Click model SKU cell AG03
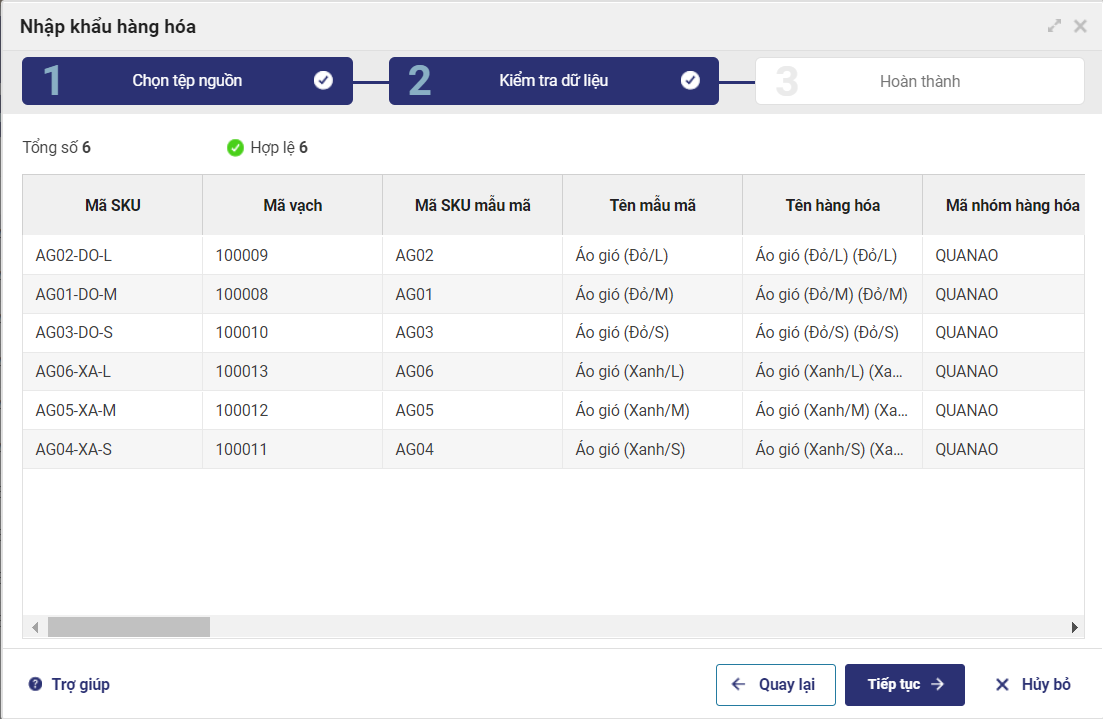 pos(473,332)
